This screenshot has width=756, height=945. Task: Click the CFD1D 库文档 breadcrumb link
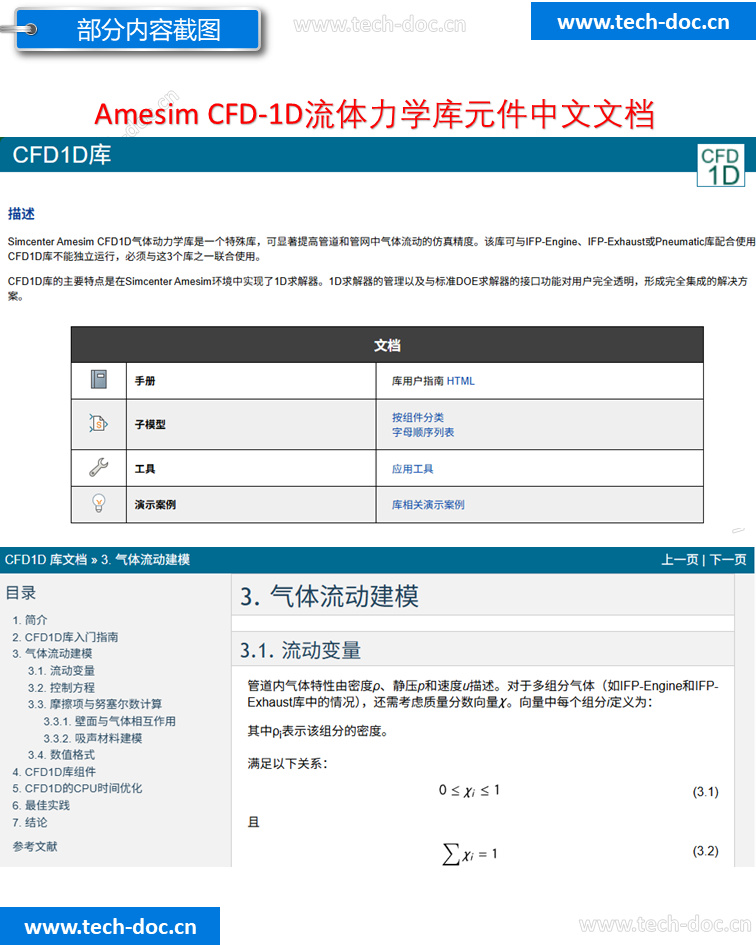pyautogui.click(x=46, y=560)
